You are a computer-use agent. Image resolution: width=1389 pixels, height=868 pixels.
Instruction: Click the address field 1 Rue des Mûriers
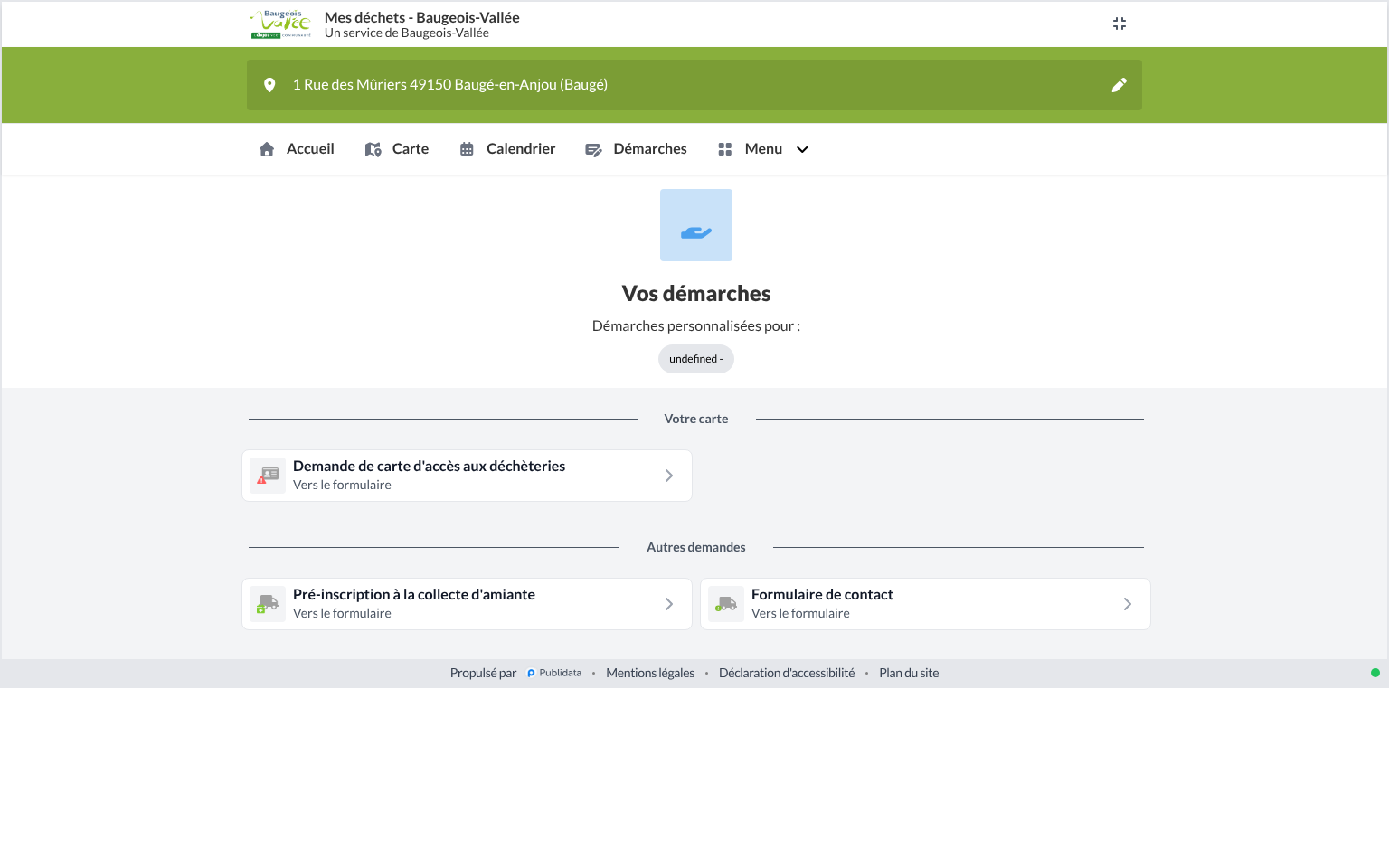coord(694,85)
